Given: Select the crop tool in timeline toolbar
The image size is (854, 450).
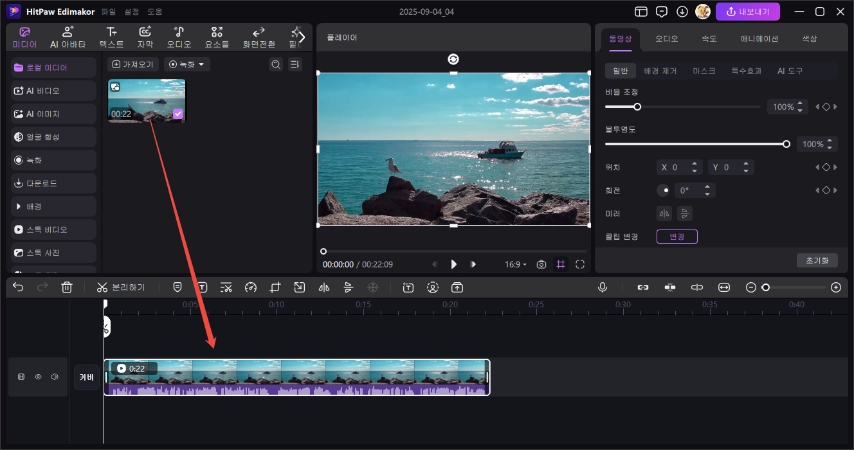Looking at the screenshot, I should [x=275, y=287].
